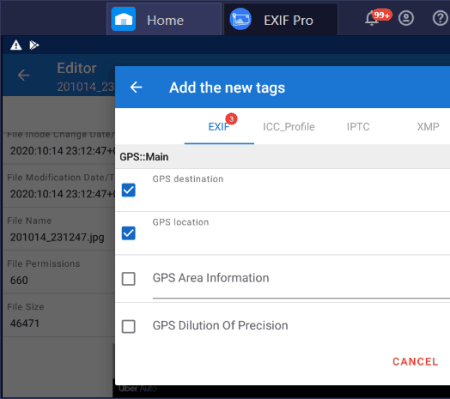
Task: Click the Editor title text
Action: pyautogui.click(x=77, y=68)
